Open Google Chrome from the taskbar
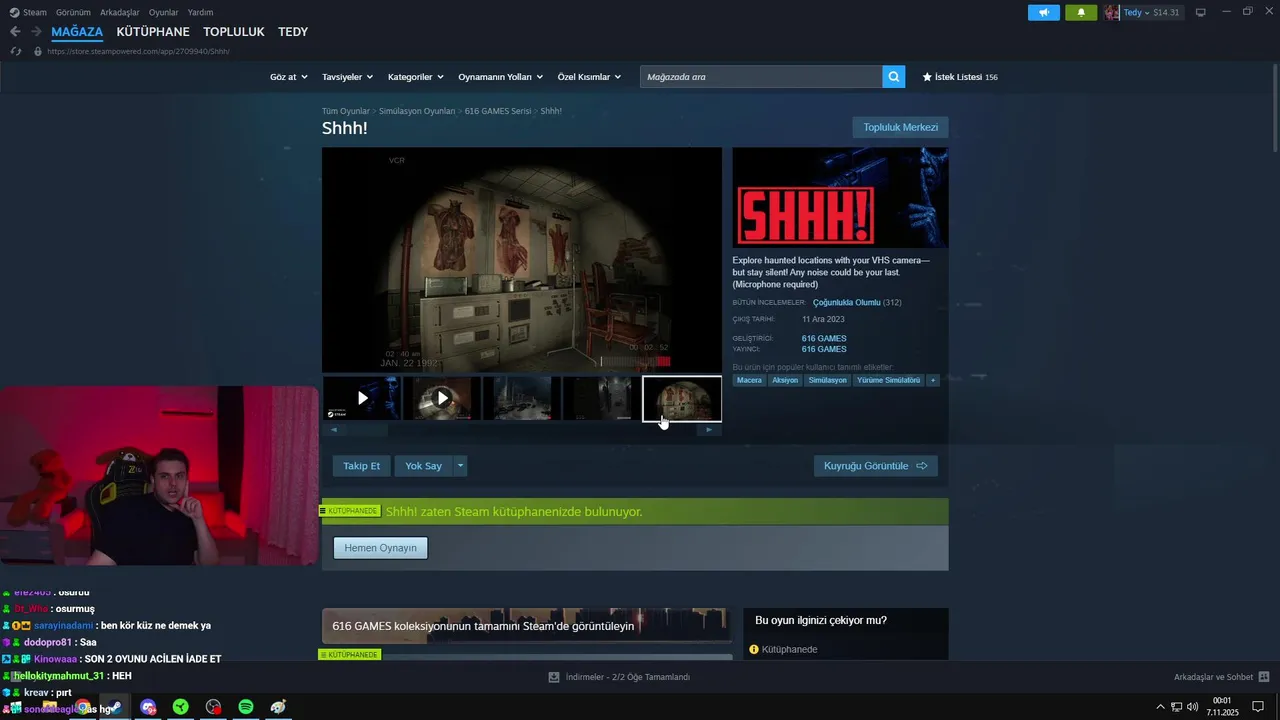This screenshot has height=720, width=1280. (x=83, y=707)
